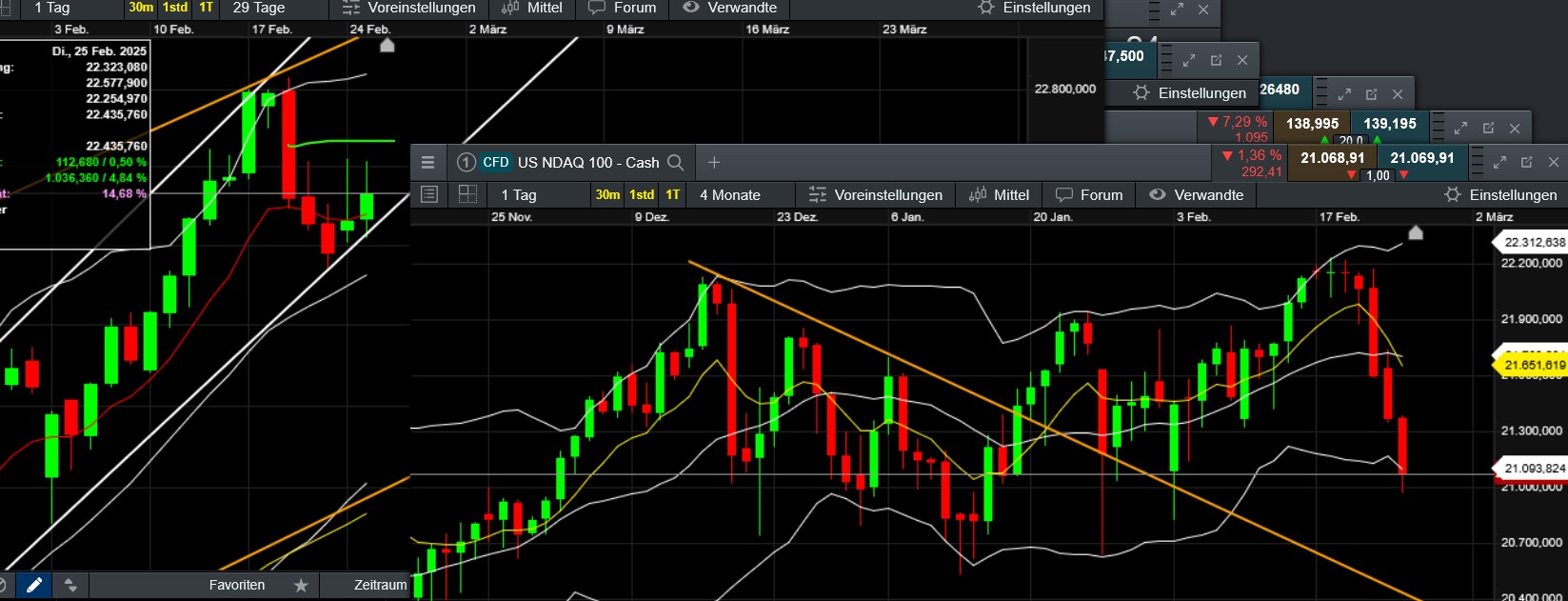This screenshot has height=601, width=1568.
Task: Click the buy price 139,195
Action: tap(1390, 124)
